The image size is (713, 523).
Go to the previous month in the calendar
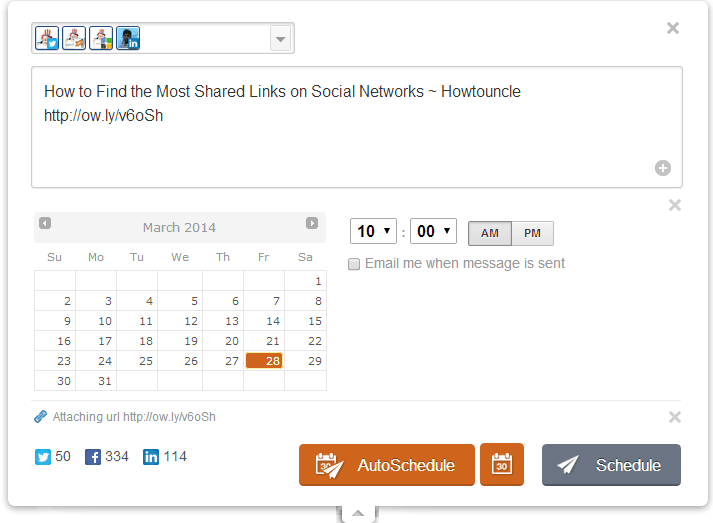point(45,223)
